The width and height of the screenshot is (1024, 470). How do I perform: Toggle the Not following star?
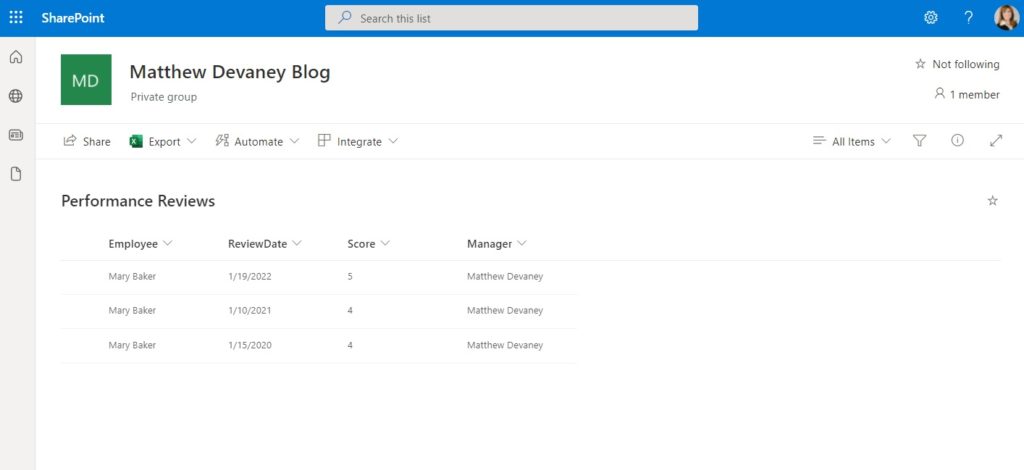(920, 64)
